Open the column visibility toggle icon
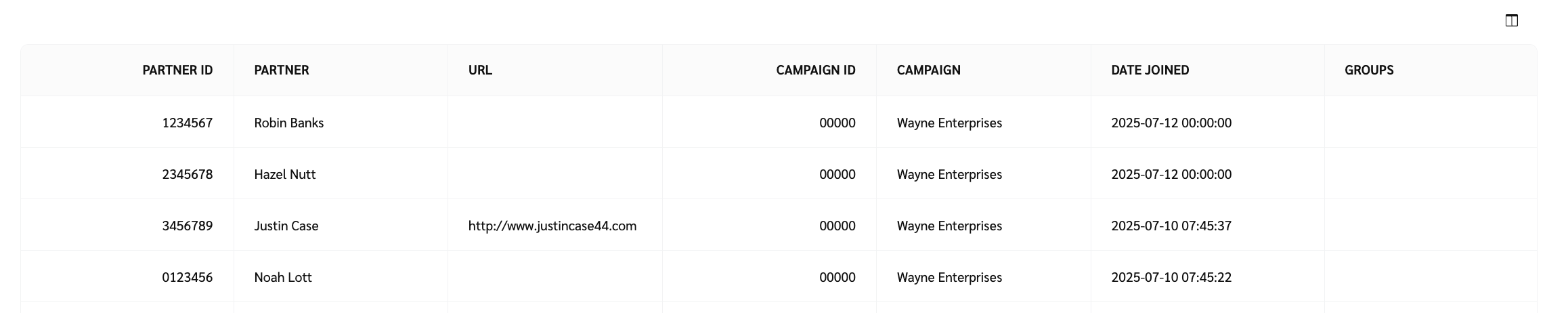This screenshot has width=1568, height=313. 1511,20
